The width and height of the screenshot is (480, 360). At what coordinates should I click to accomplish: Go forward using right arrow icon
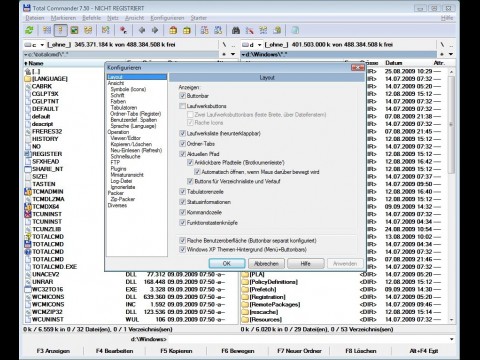(x=155, y=30)
